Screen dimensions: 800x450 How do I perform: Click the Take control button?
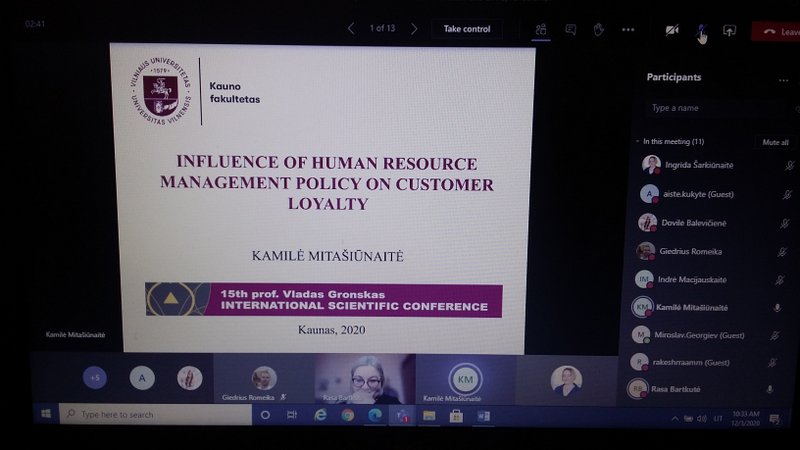(x=467, y=29)
